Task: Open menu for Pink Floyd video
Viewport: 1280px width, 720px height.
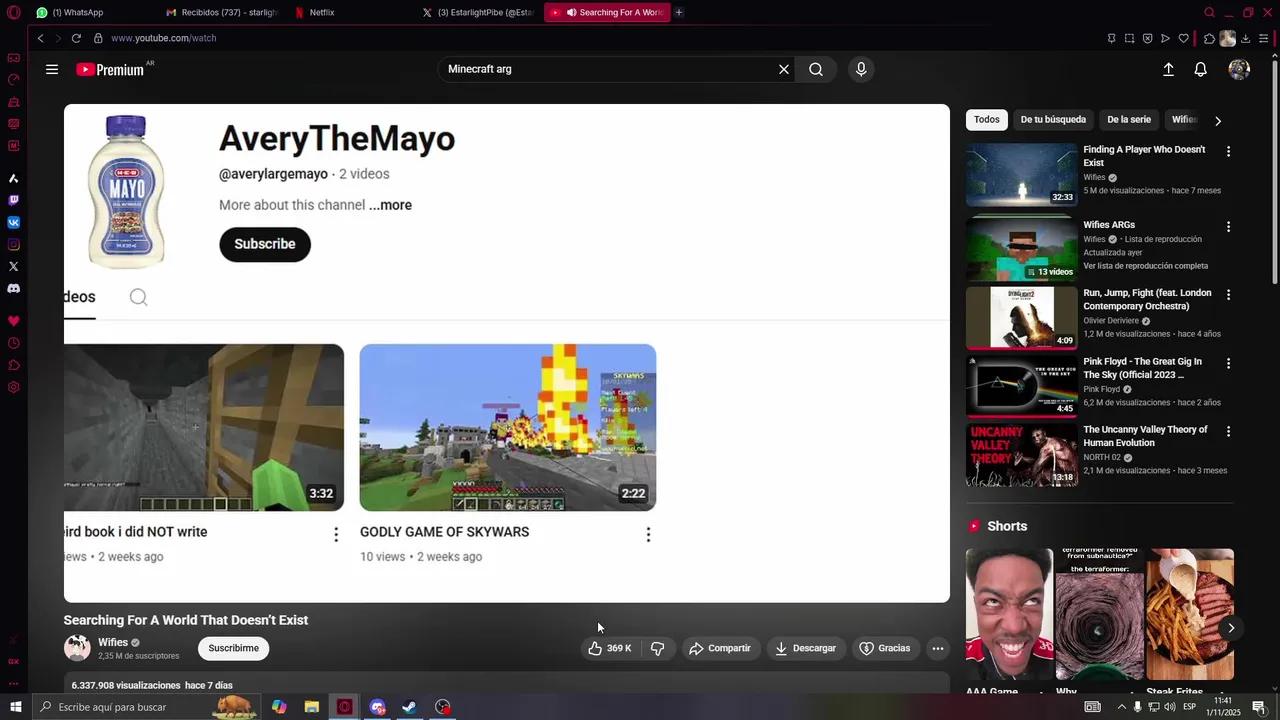Action: click(1228, 363)
